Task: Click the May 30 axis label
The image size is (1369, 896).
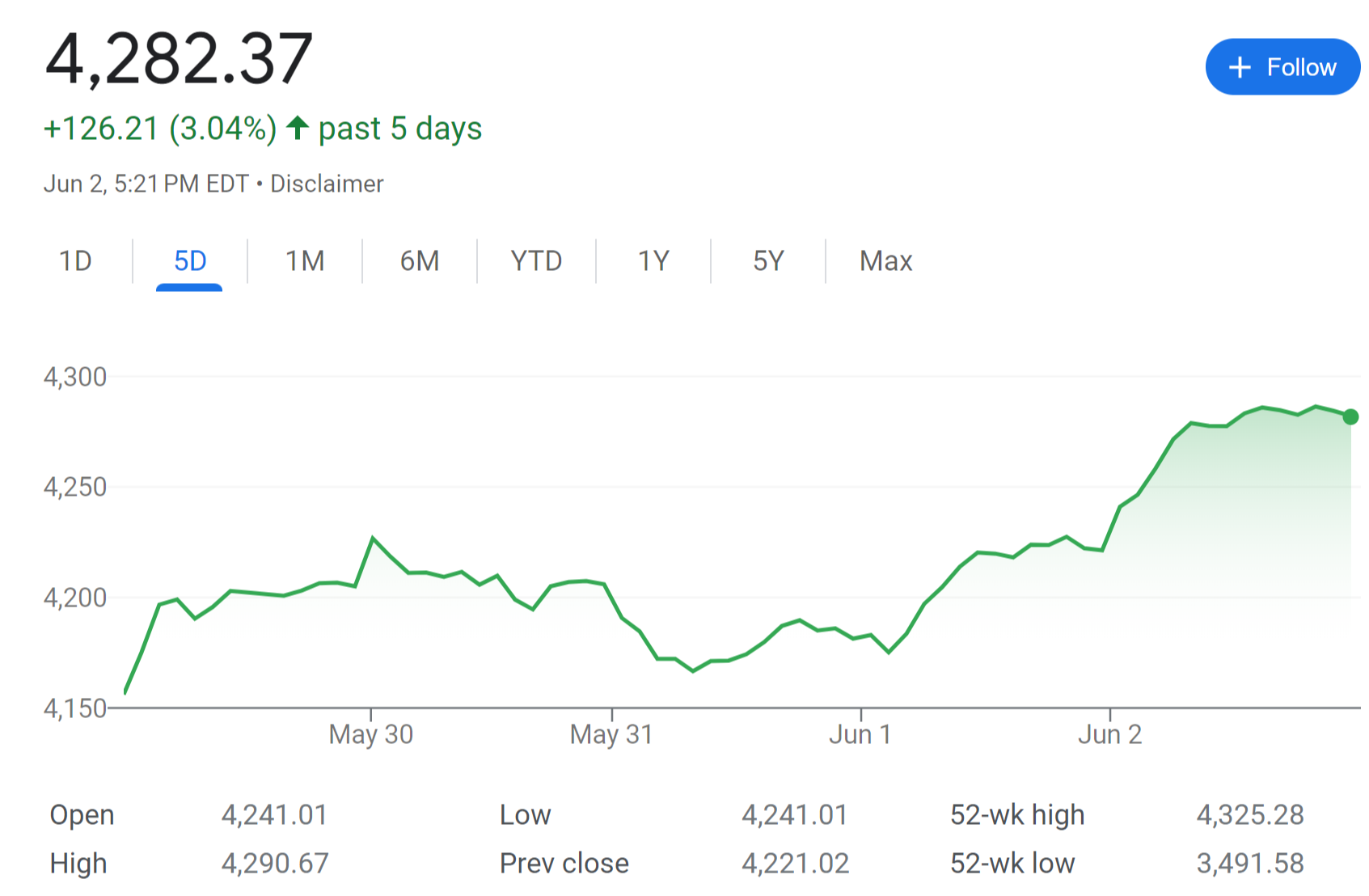Action: tap(370, 734)
